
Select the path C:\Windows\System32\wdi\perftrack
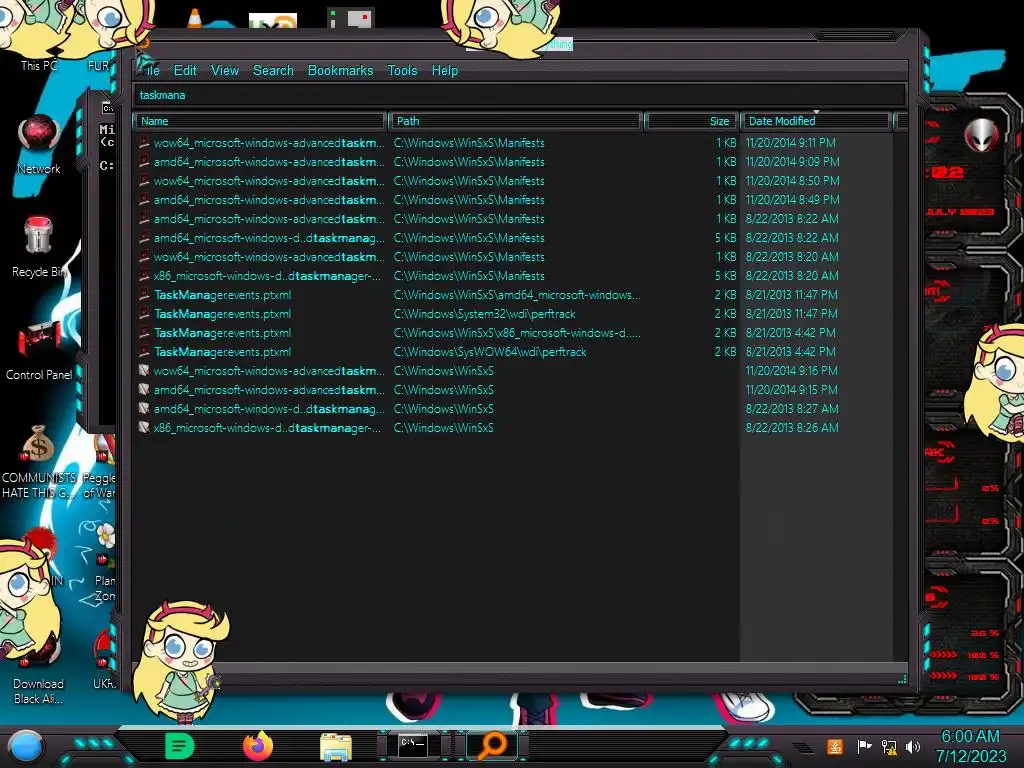(485, 314)
